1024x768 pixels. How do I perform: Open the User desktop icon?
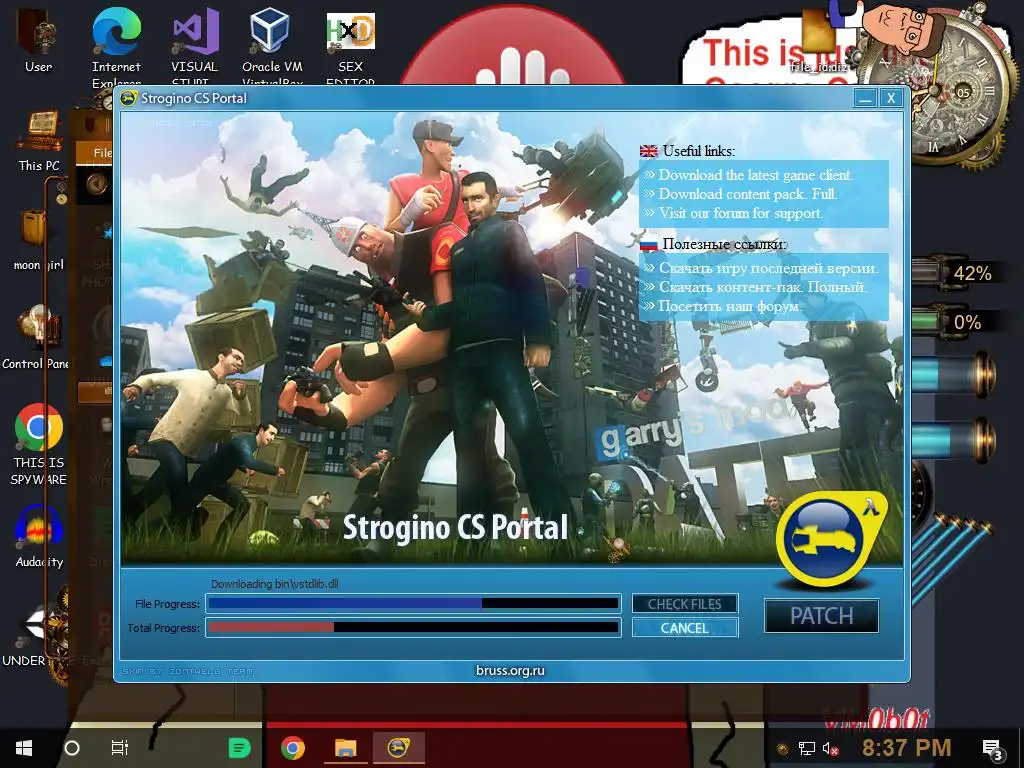[38, 39]
